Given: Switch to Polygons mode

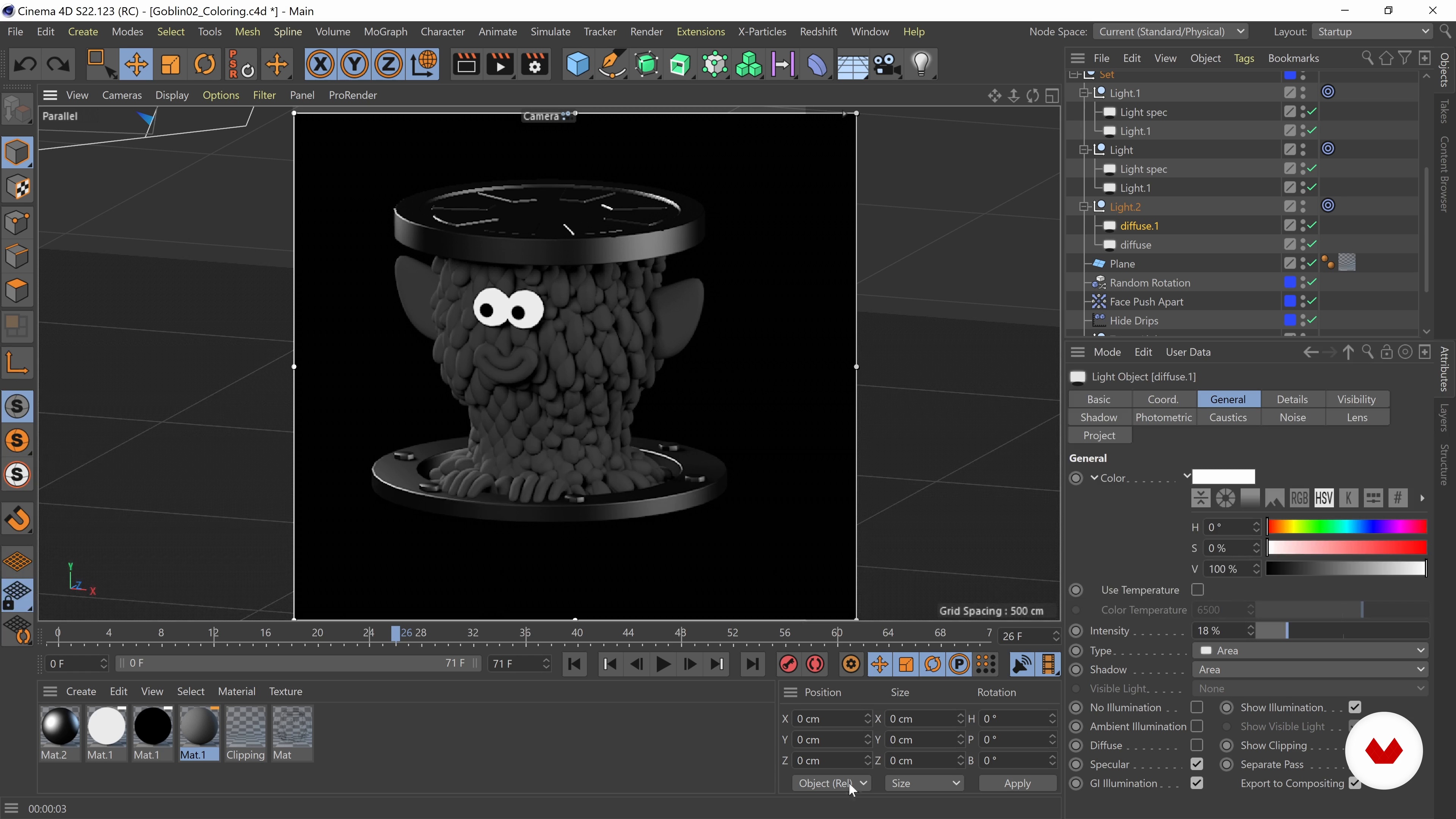Looking at the screenshot, I should point(17,291).
